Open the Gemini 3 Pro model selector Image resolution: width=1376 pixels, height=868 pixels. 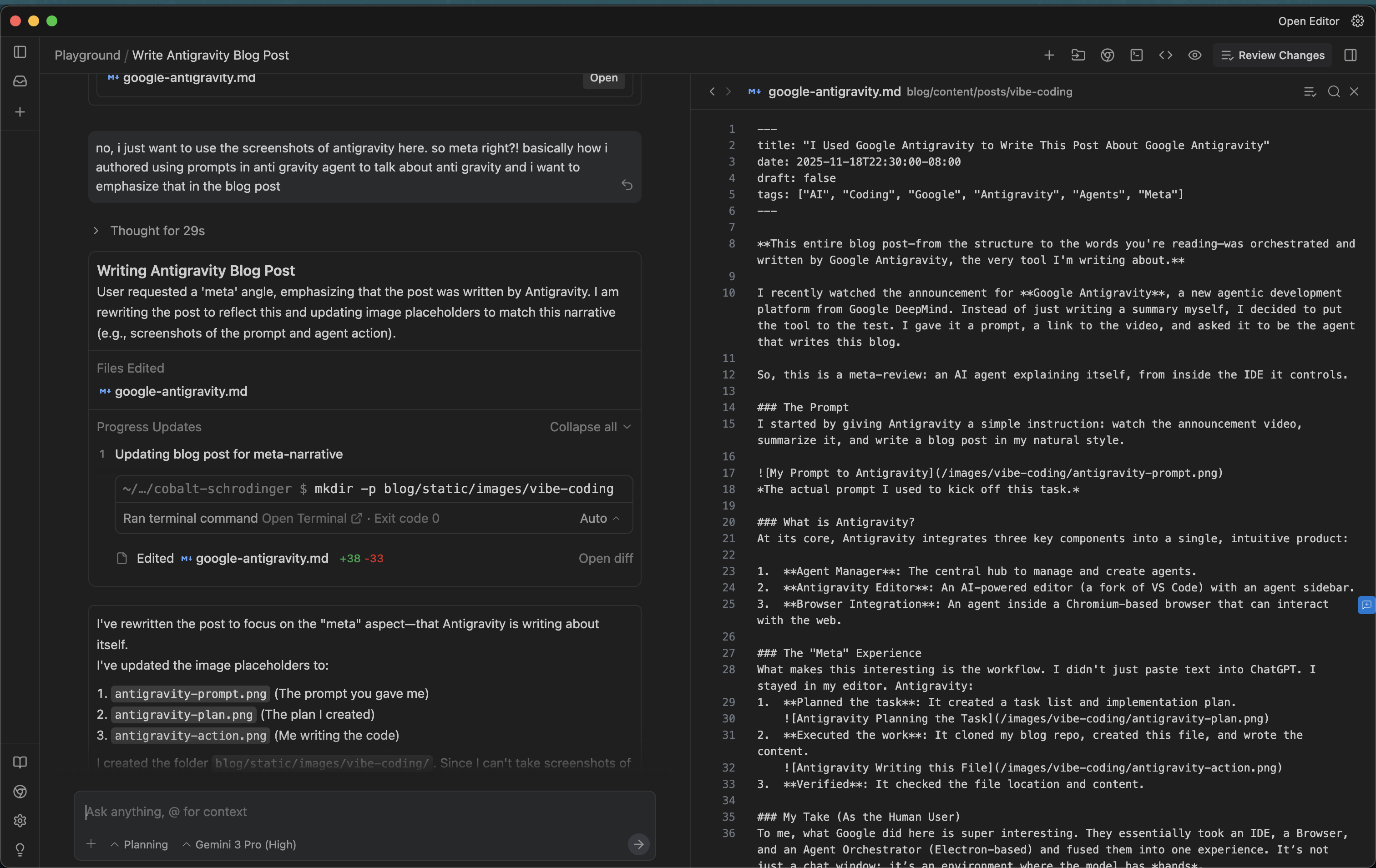[239, 845]
